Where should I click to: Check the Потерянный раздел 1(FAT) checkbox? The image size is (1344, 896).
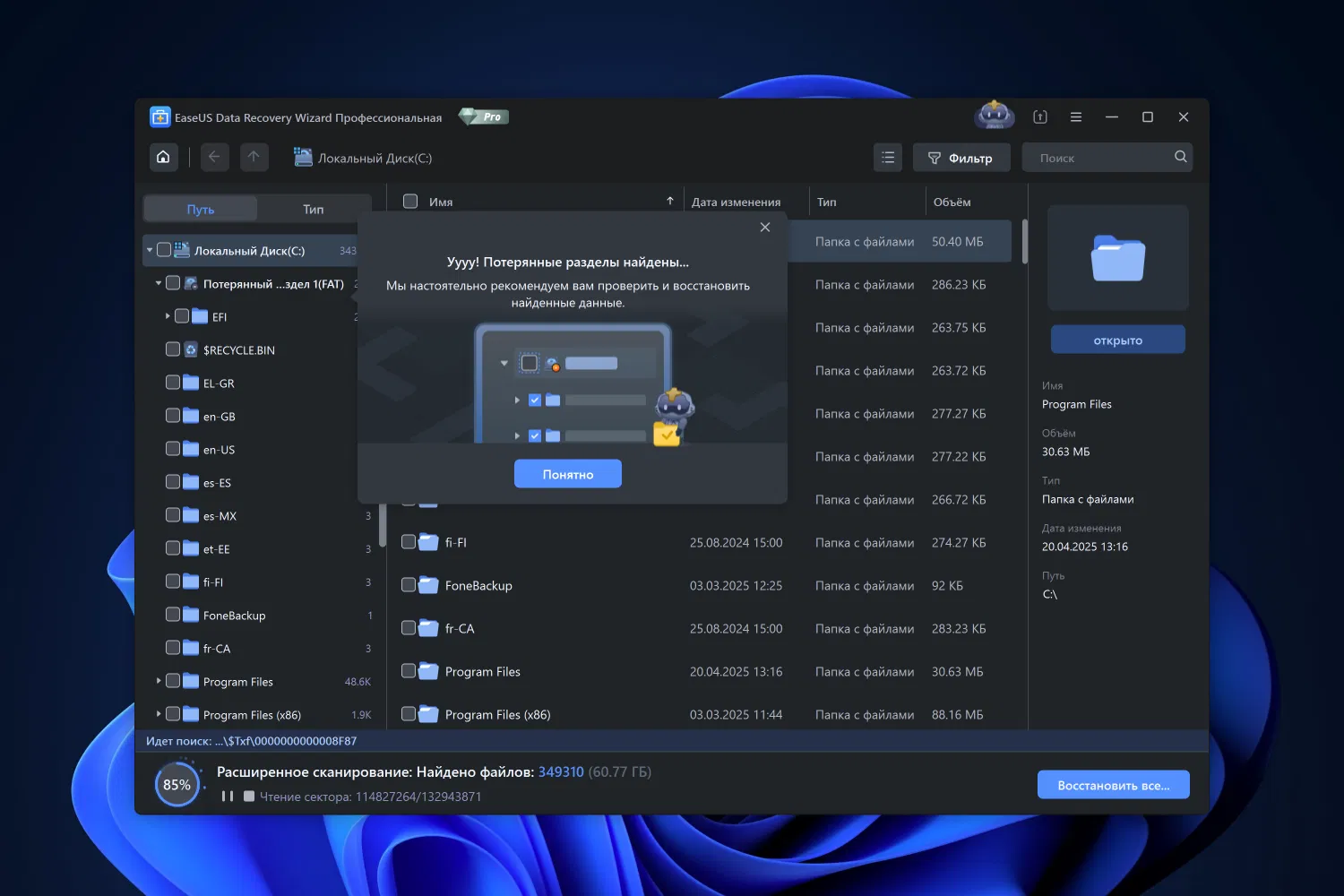[173, 283]
